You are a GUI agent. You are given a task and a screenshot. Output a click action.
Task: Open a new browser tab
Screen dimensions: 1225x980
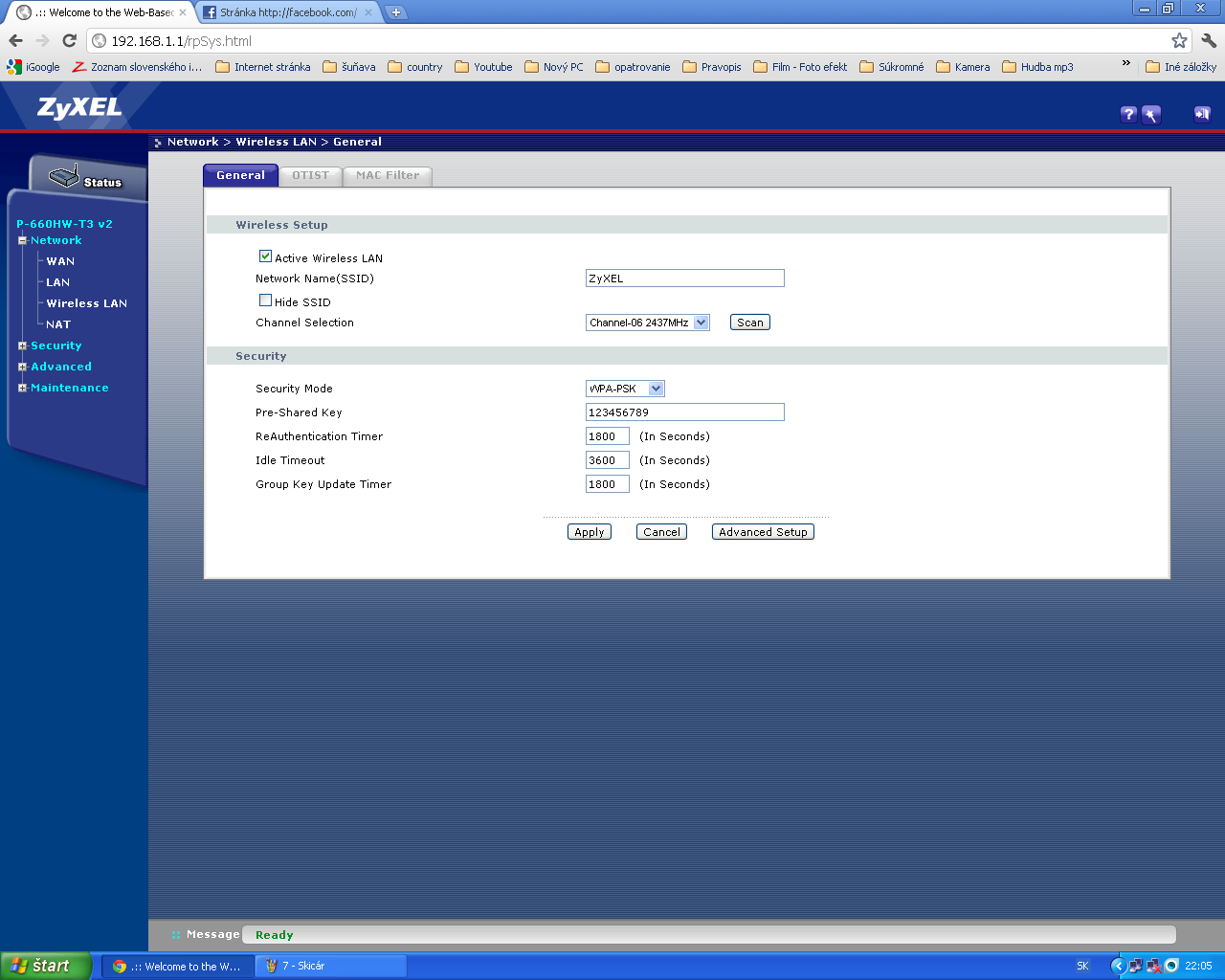point(395,12)
